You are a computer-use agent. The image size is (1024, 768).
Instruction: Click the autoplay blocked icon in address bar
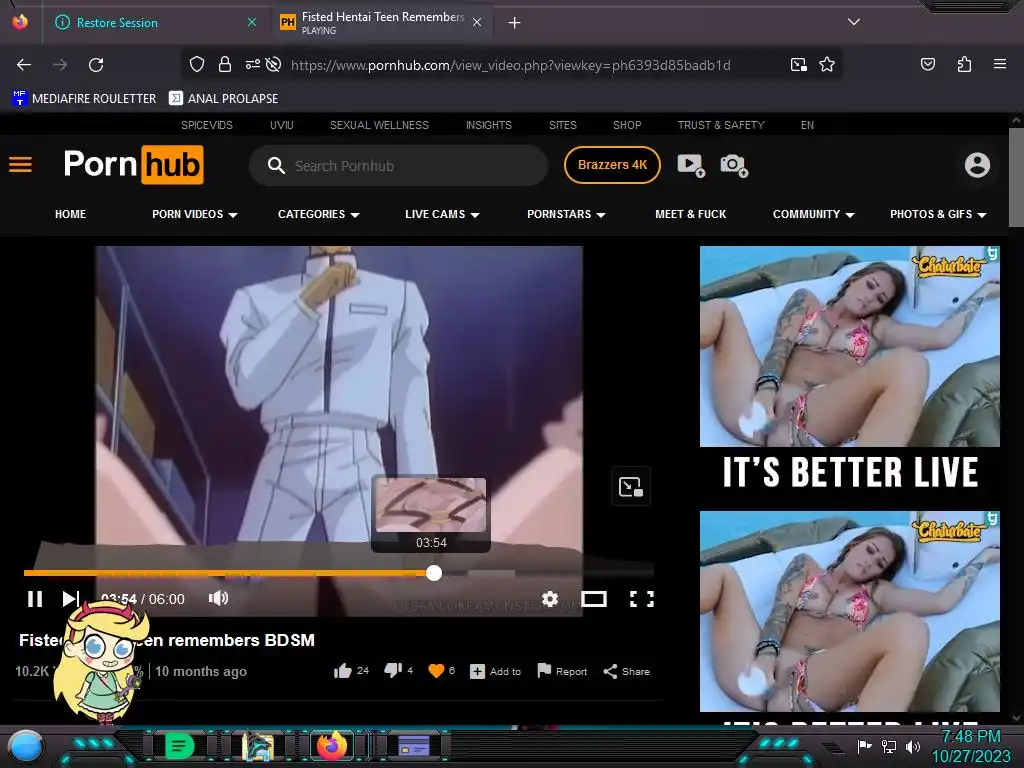tap(274, 65)
